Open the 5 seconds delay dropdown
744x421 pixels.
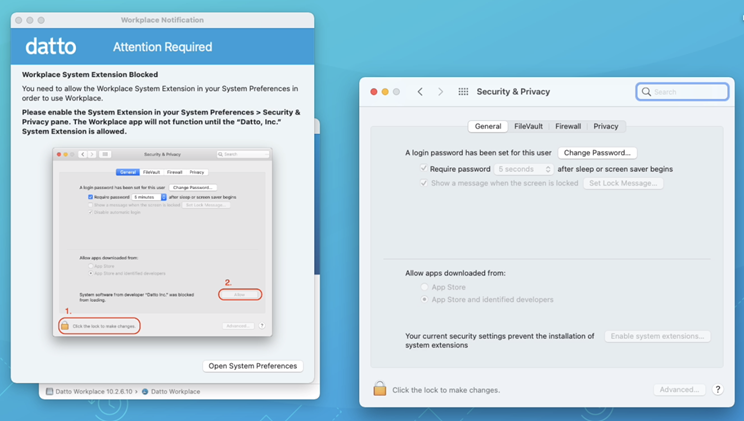point(525,169)
